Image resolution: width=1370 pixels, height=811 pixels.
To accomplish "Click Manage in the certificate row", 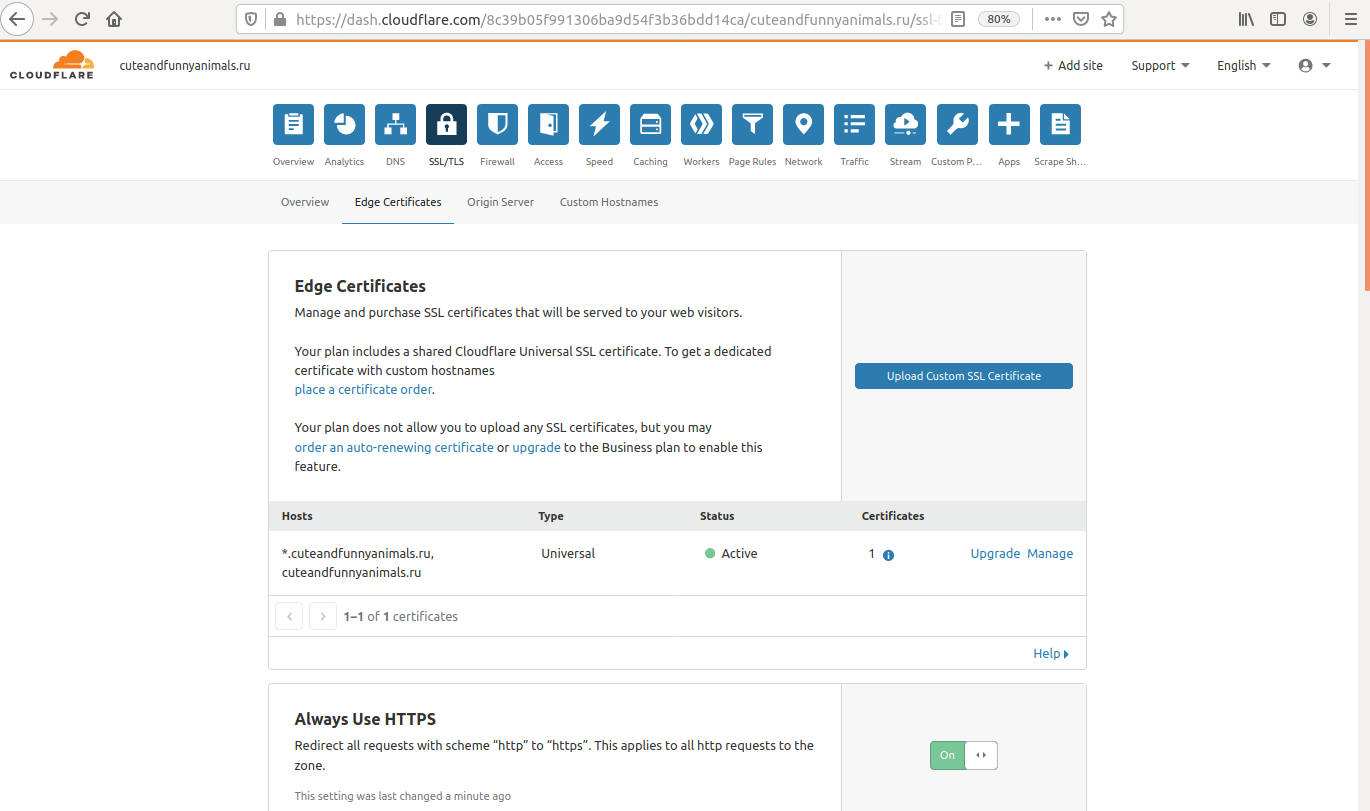I will pos(1050,553).
